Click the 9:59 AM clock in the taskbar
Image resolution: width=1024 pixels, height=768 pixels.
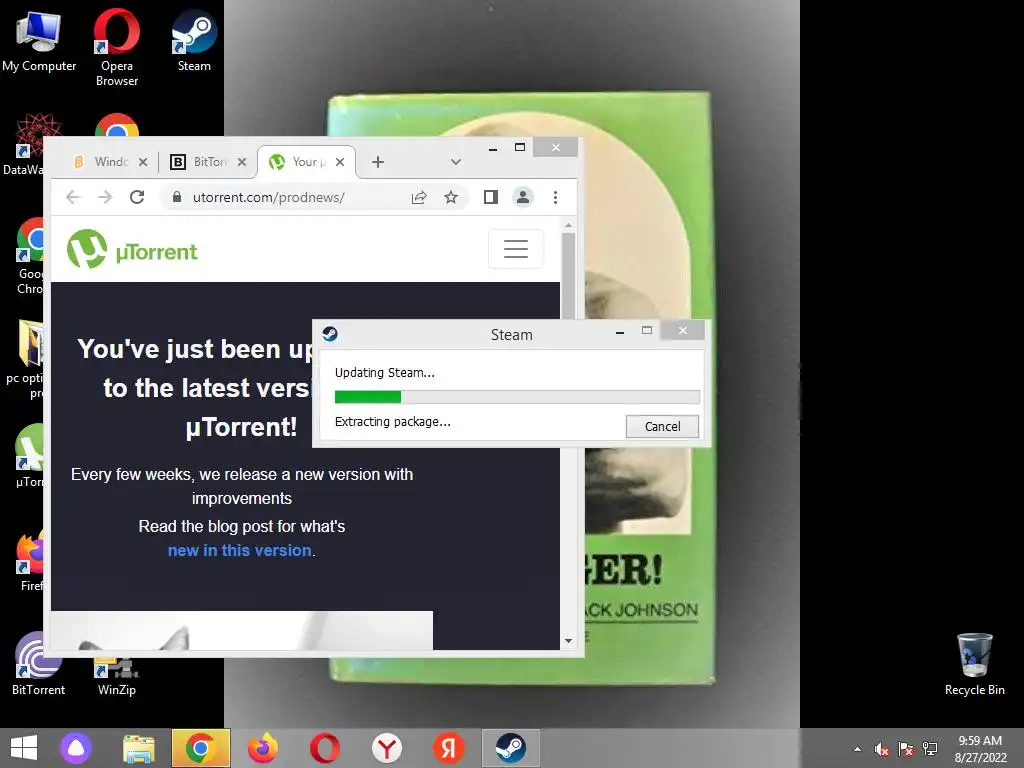980,741
